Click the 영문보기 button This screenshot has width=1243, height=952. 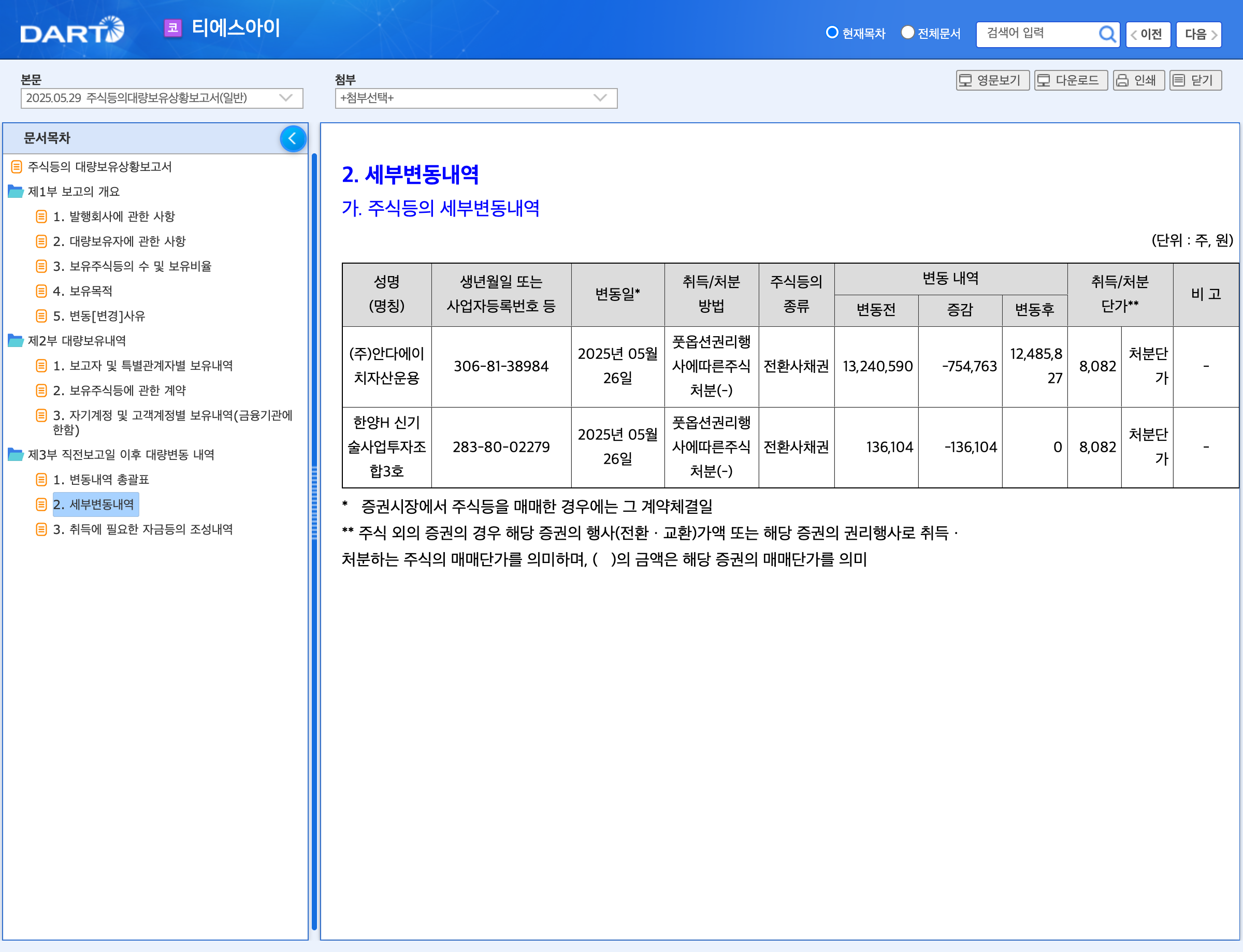[x=992, y=80]
